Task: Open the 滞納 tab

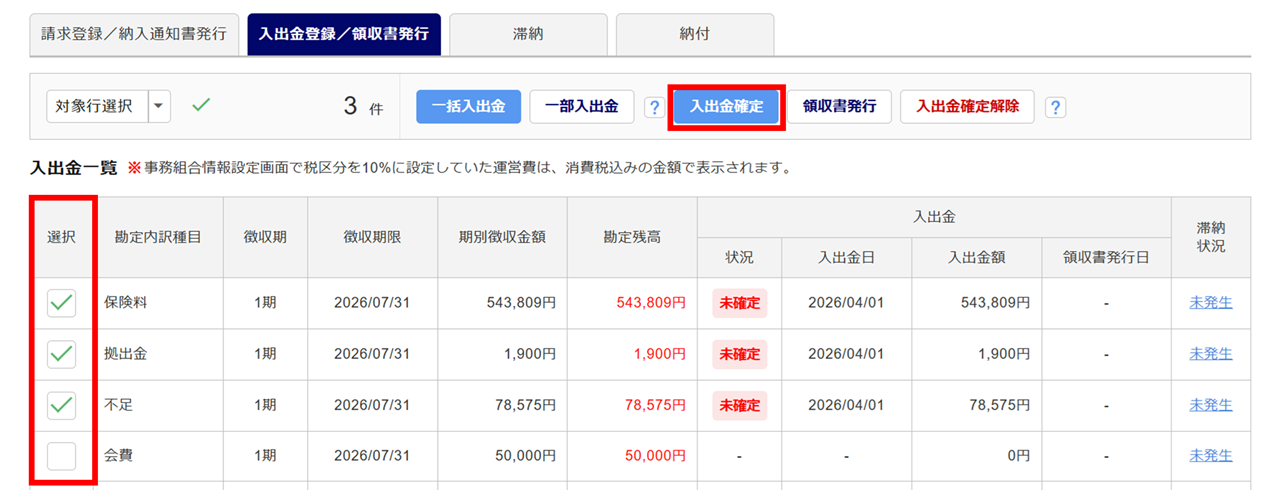Action: pyautogui.click(x=527, y=34)
